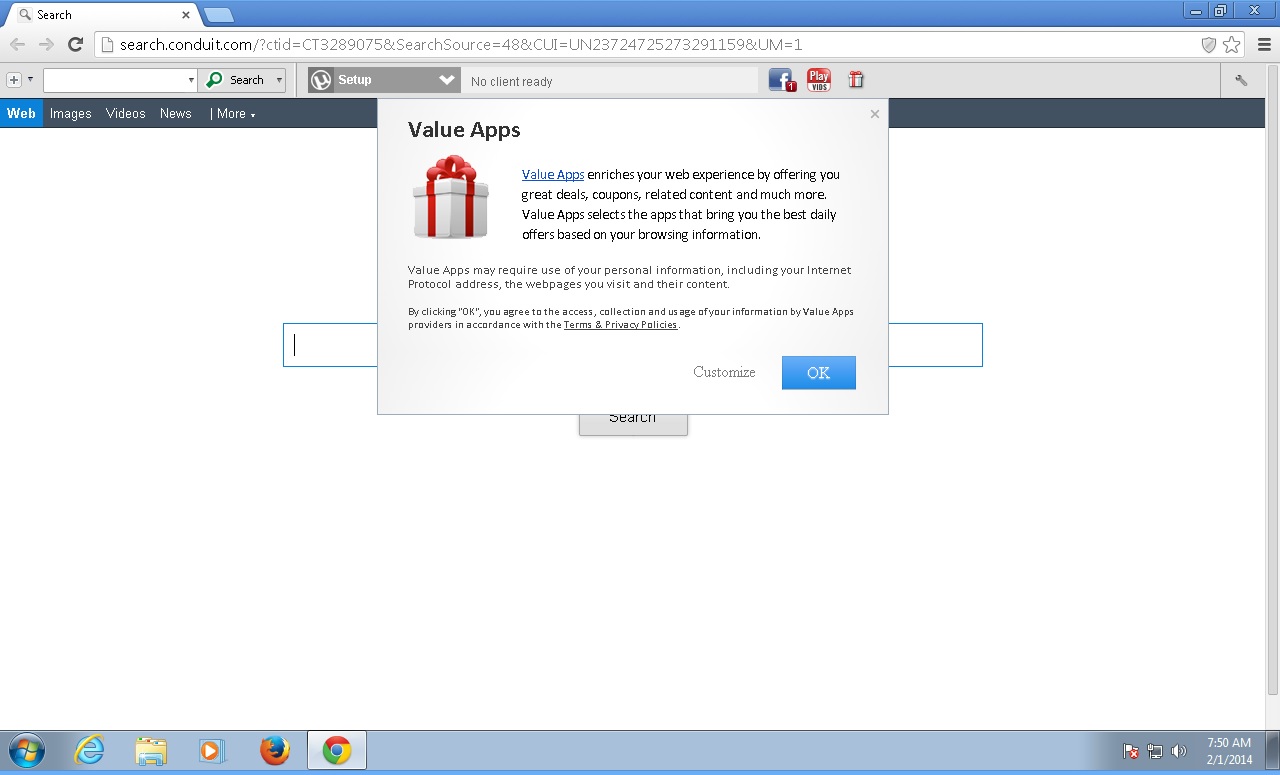Bookmark this page with the star icon

[1232, 44]
